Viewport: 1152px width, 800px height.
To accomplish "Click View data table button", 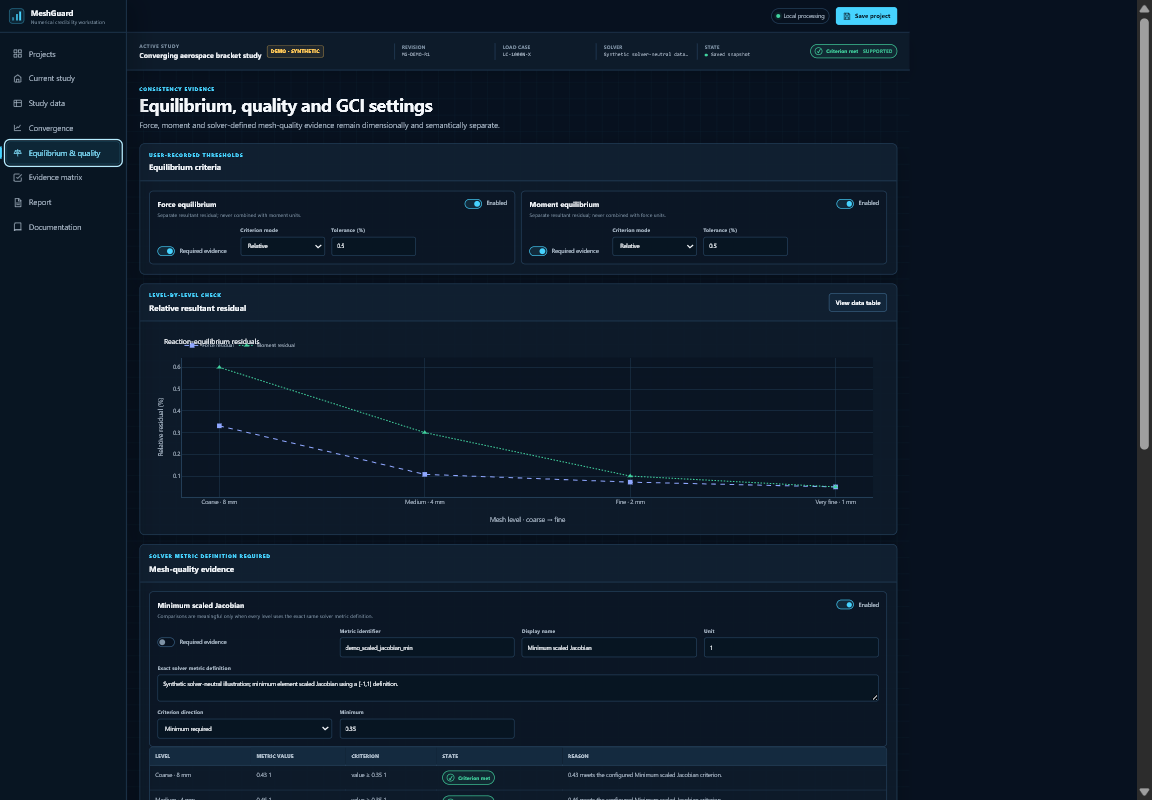I will pyautogui.click(x=857, y=303).
